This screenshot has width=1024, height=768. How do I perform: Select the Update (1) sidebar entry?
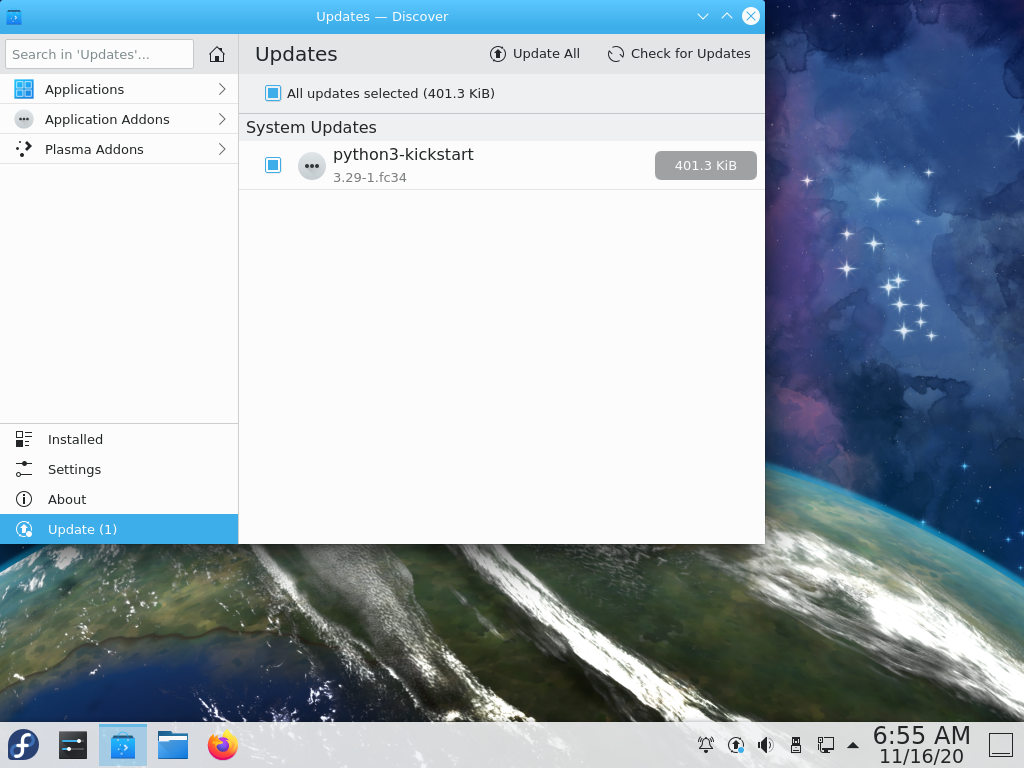(x=119, y=530)
